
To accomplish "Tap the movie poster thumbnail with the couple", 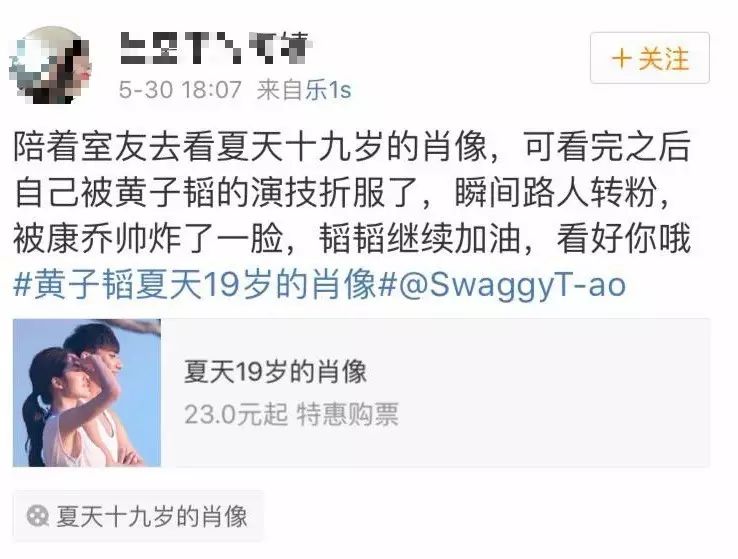I will [x=87, y=393].
